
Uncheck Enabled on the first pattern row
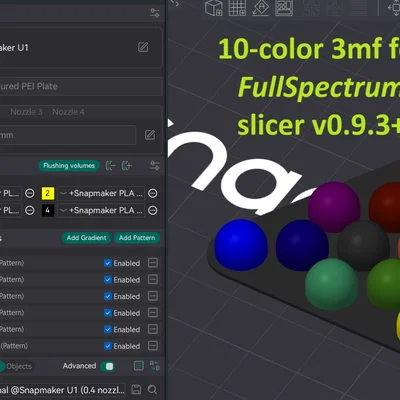pyautogui.click(x=108, y=263)
